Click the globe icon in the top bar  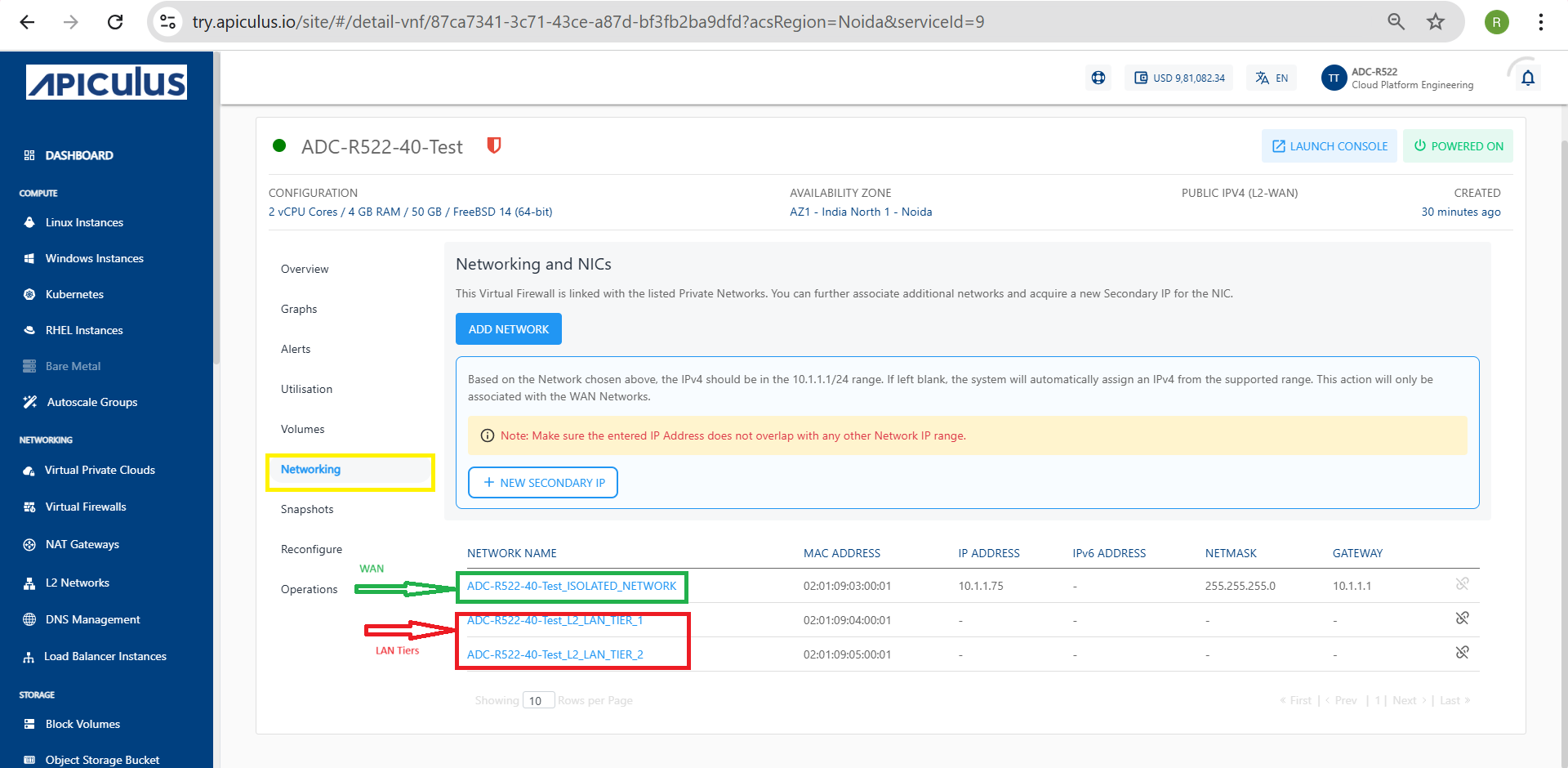pyautogui.click(x=1098, y=78)
